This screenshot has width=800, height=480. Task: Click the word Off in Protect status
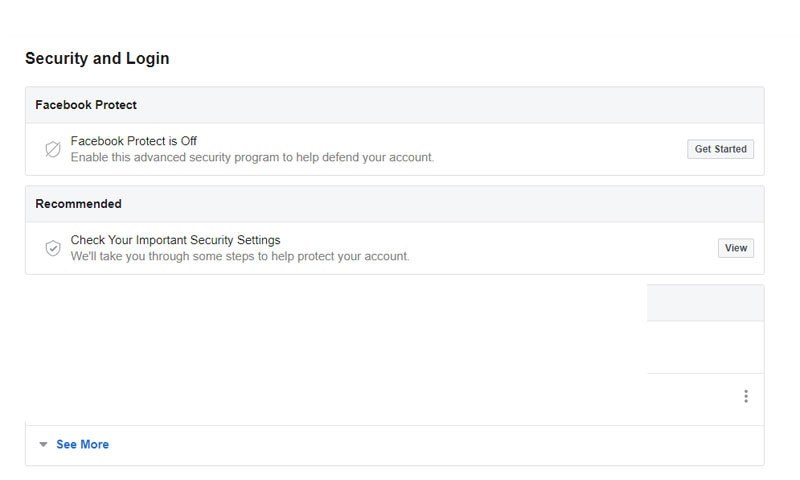(188, 141)
